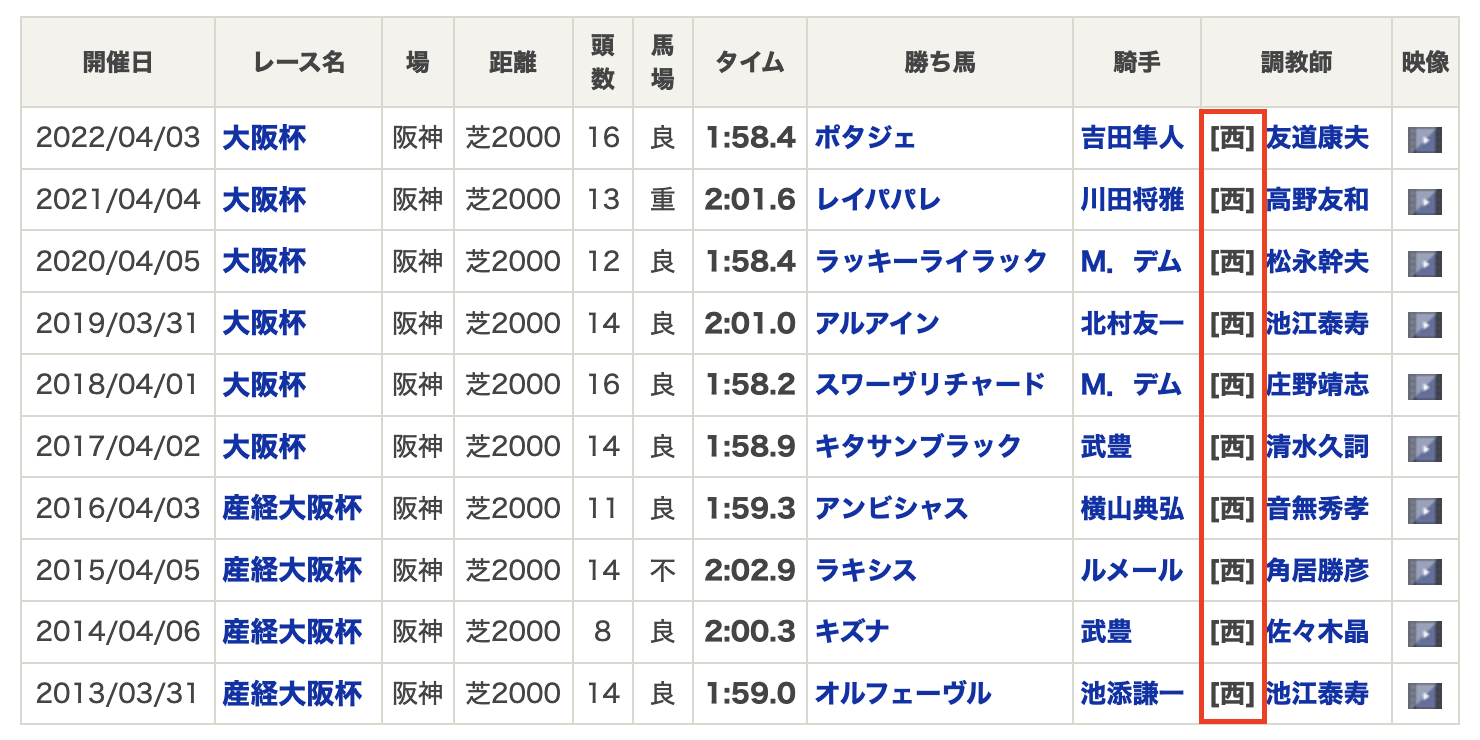
Task: Open winning horse ポタジェ page
Action: (865, 138)
